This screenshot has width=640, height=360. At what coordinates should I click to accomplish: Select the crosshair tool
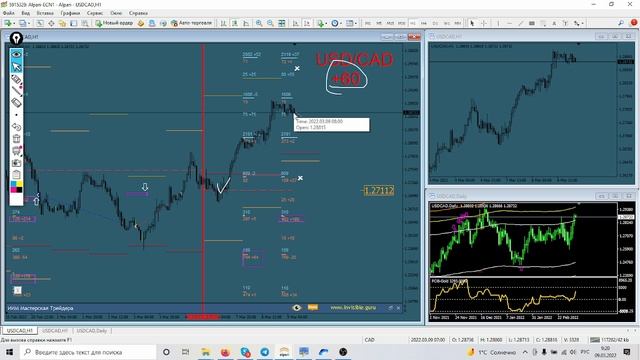[484, 23]
